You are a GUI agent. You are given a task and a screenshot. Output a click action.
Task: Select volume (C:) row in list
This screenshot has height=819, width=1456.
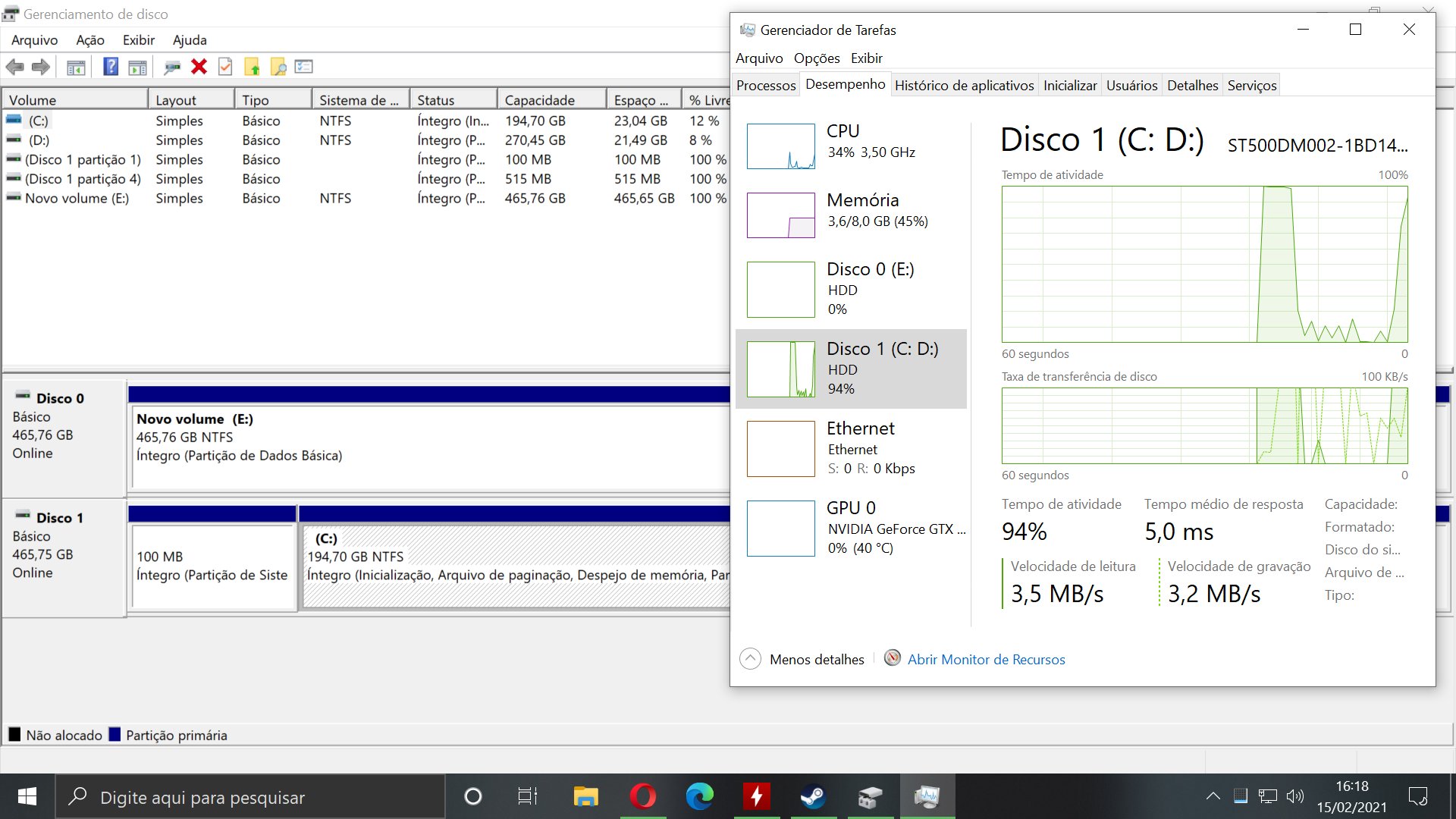point(366,121)
